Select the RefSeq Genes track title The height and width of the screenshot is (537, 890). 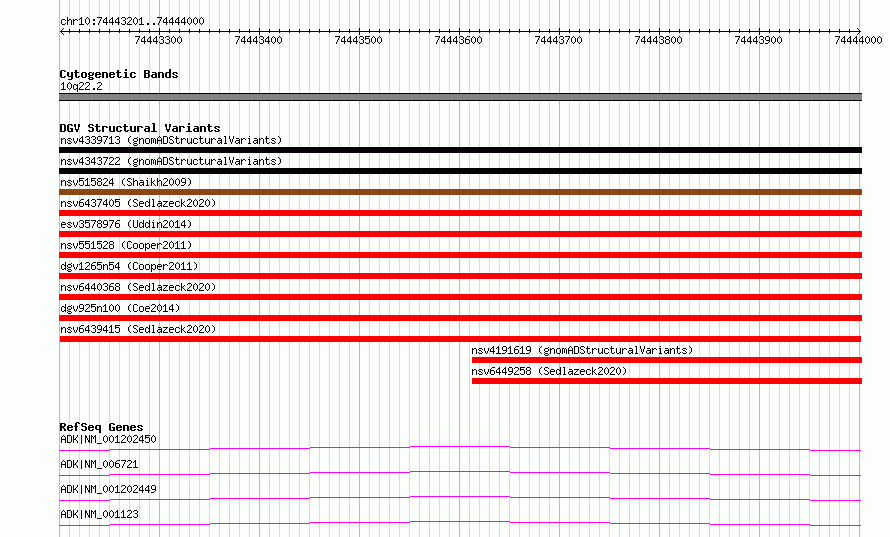click(101, 427)
